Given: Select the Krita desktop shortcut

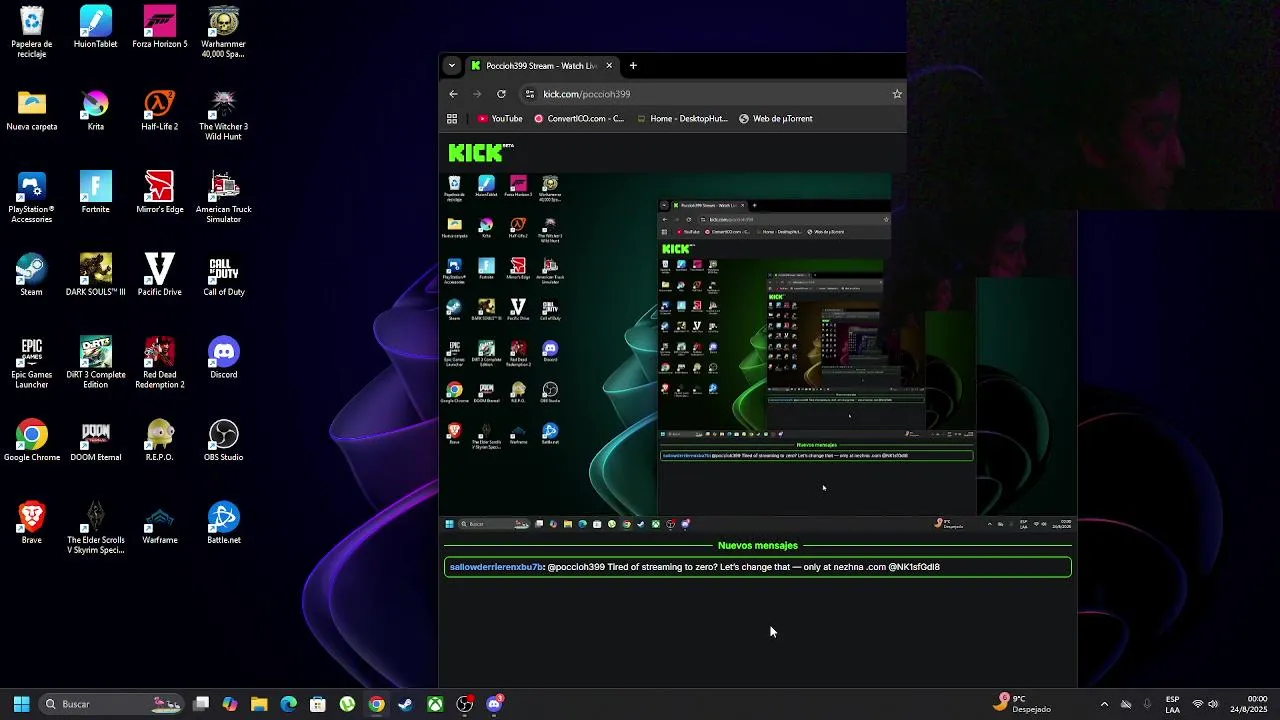Looking at the screenshot, I should click(96, 111).
